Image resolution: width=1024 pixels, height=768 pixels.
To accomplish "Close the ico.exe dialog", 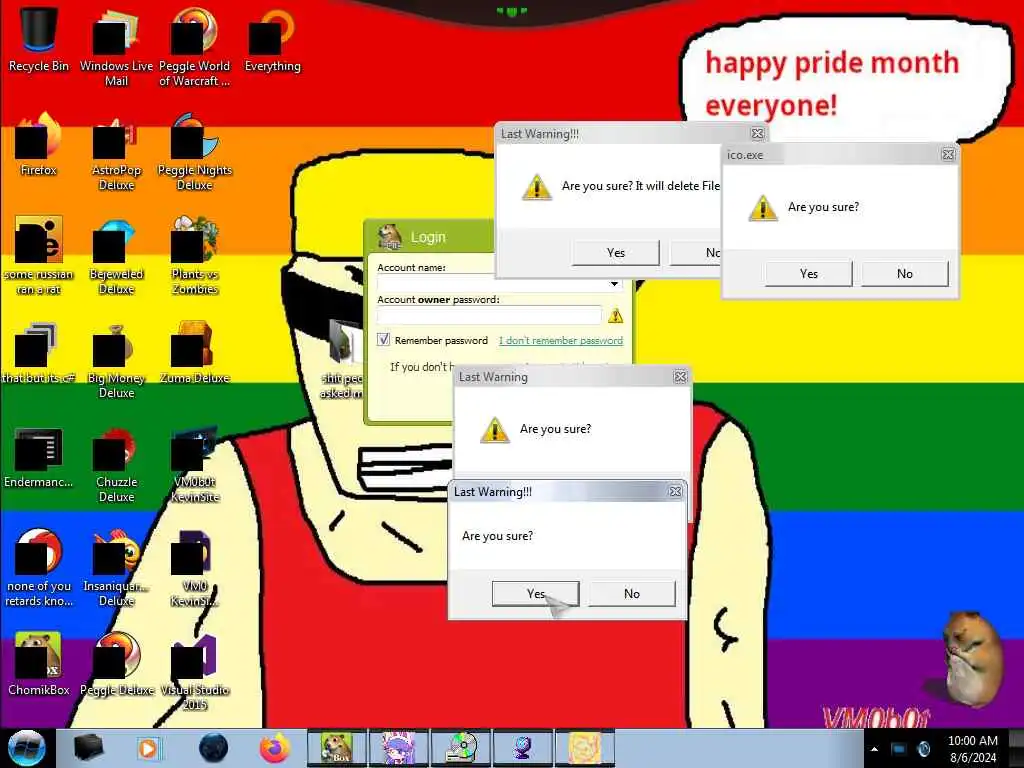I will pyautogui.click(x=948, y=155).
